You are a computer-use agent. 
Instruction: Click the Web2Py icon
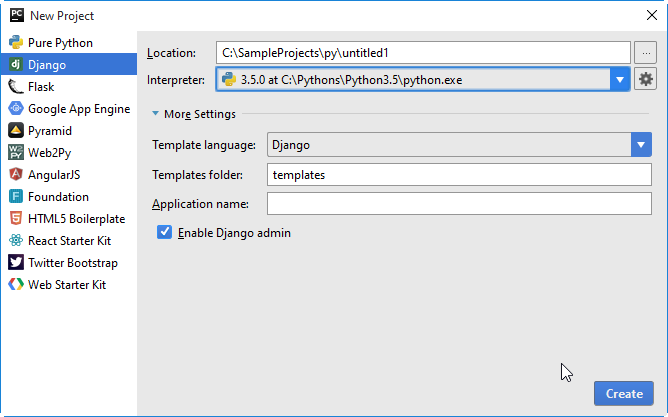pyautogui.click(x=16, y=153)
